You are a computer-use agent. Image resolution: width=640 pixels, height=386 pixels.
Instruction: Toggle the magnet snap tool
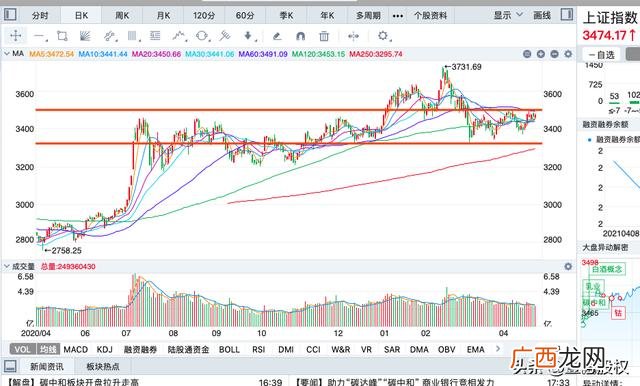300,36
